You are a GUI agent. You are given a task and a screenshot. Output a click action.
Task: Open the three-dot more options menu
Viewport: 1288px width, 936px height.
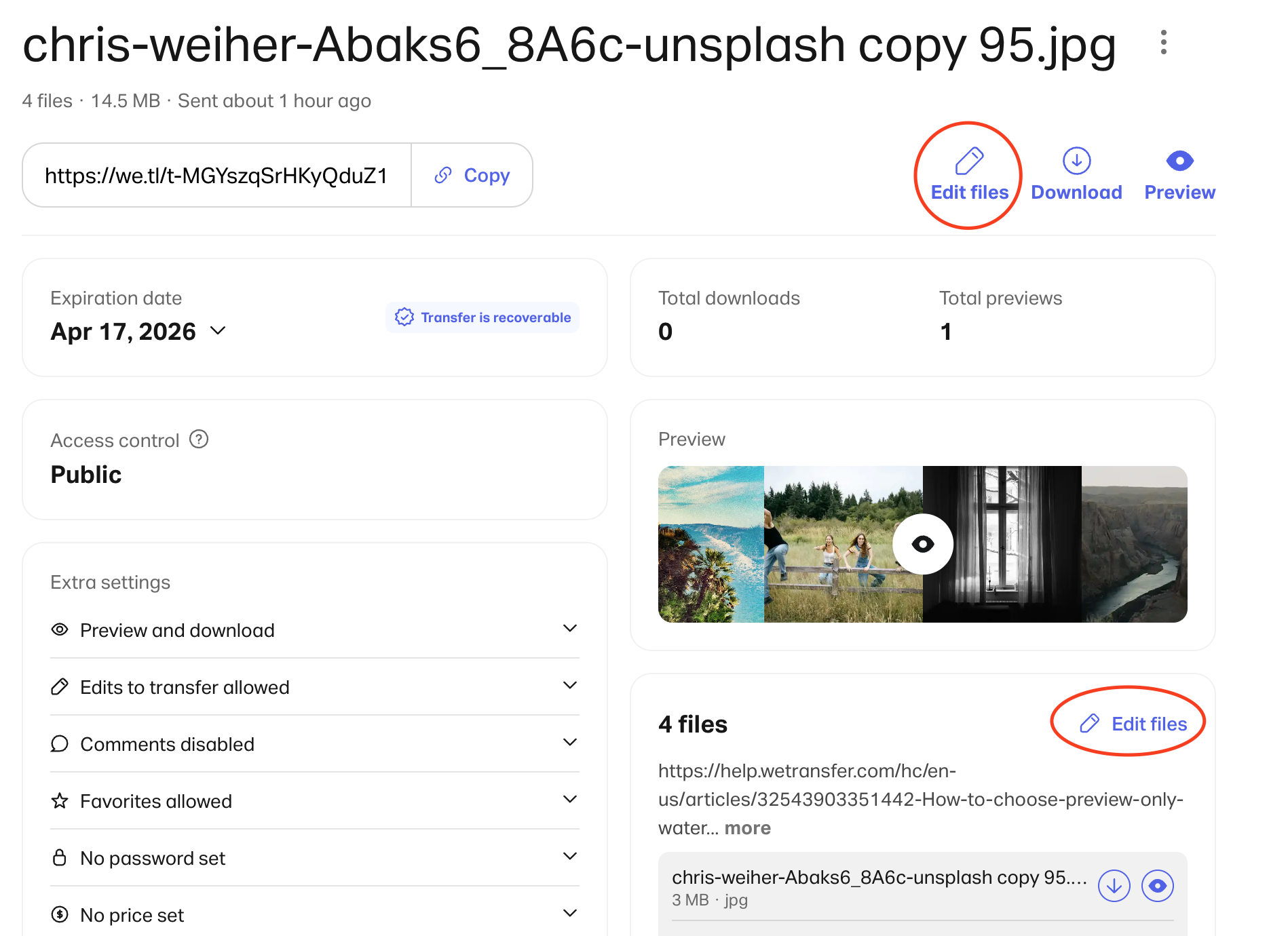tap(1163, 43)
